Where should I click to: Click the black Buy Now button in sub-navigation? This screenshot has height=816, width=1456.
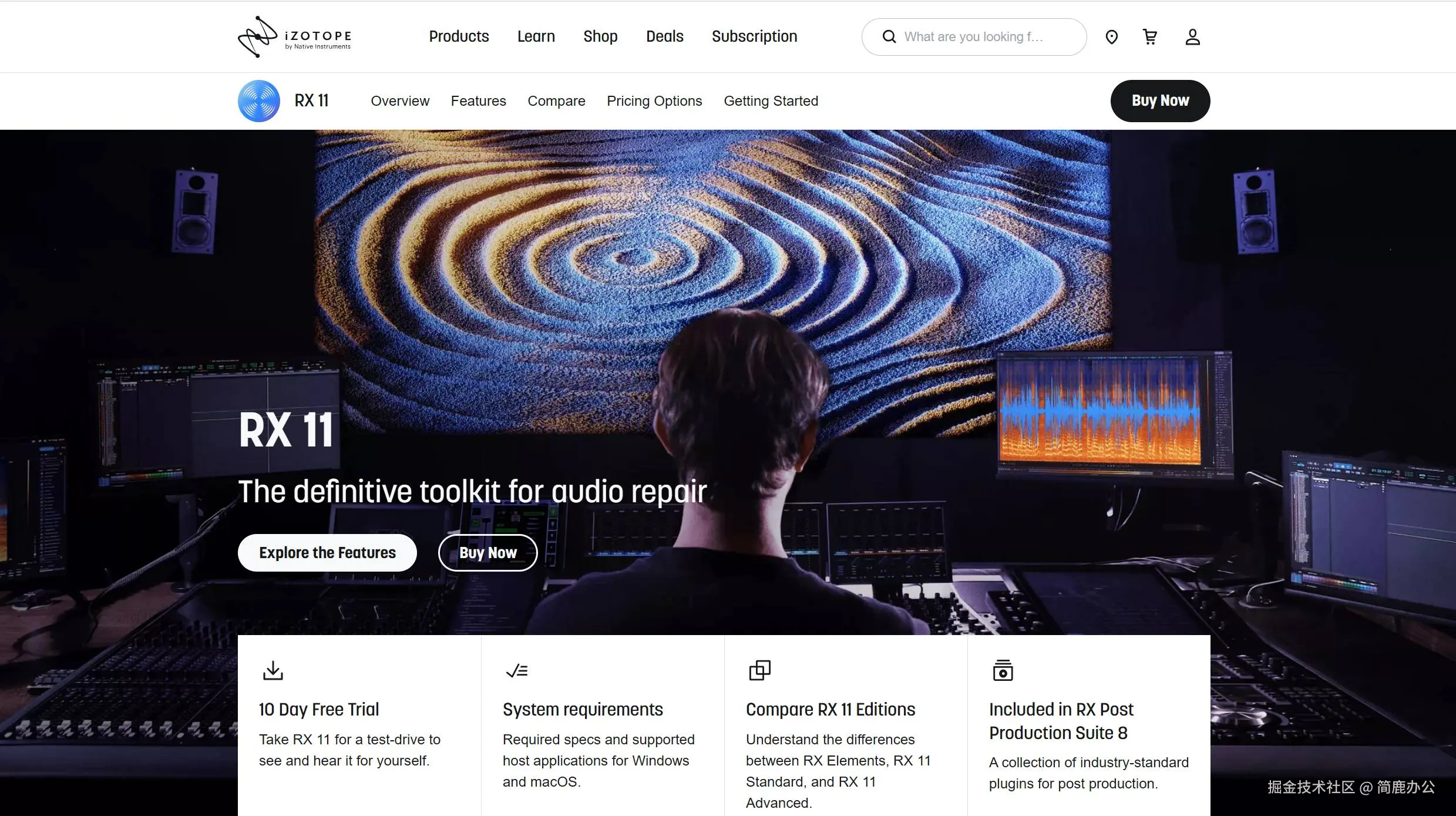pos(1160,101)
